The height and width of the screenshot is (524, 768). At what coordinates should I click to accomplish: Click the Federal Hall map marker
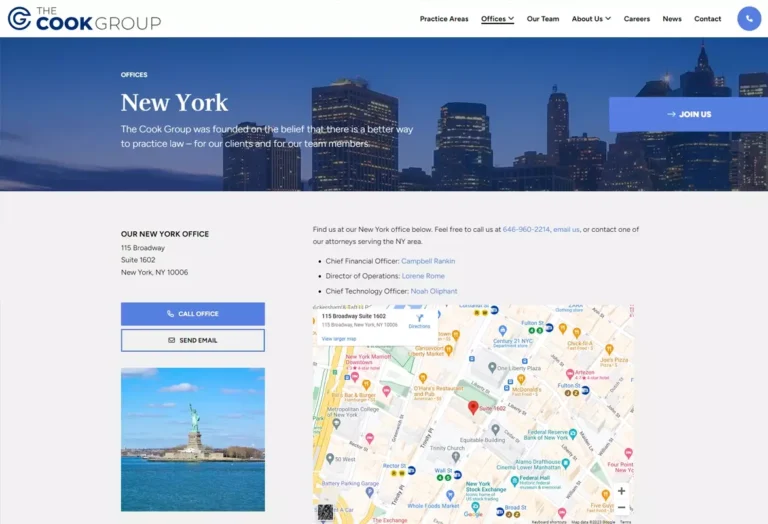[514, 481]
